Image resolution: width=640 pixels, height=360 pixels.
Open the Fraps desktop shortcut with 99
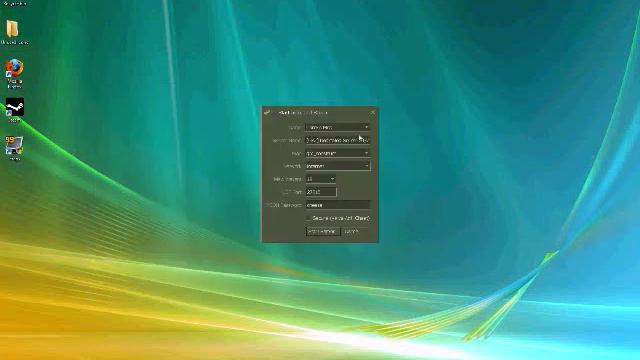click(x=14, y=148)
